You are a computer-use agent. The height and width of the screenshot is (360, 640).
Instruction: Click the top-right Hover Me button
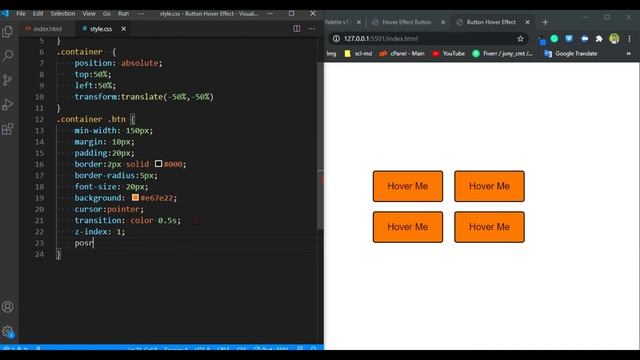489,186
